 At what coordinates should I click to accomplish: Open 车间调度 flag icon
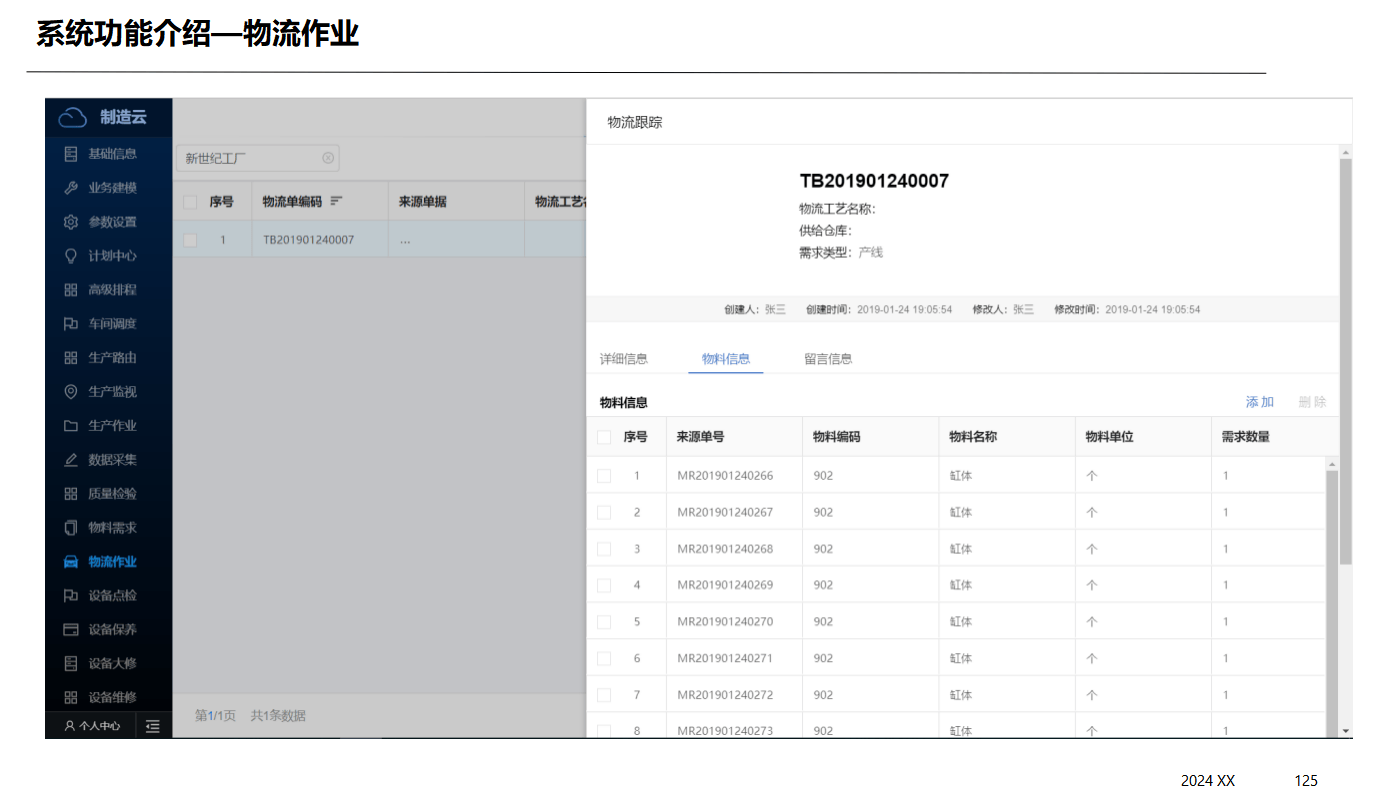(70, 324)
